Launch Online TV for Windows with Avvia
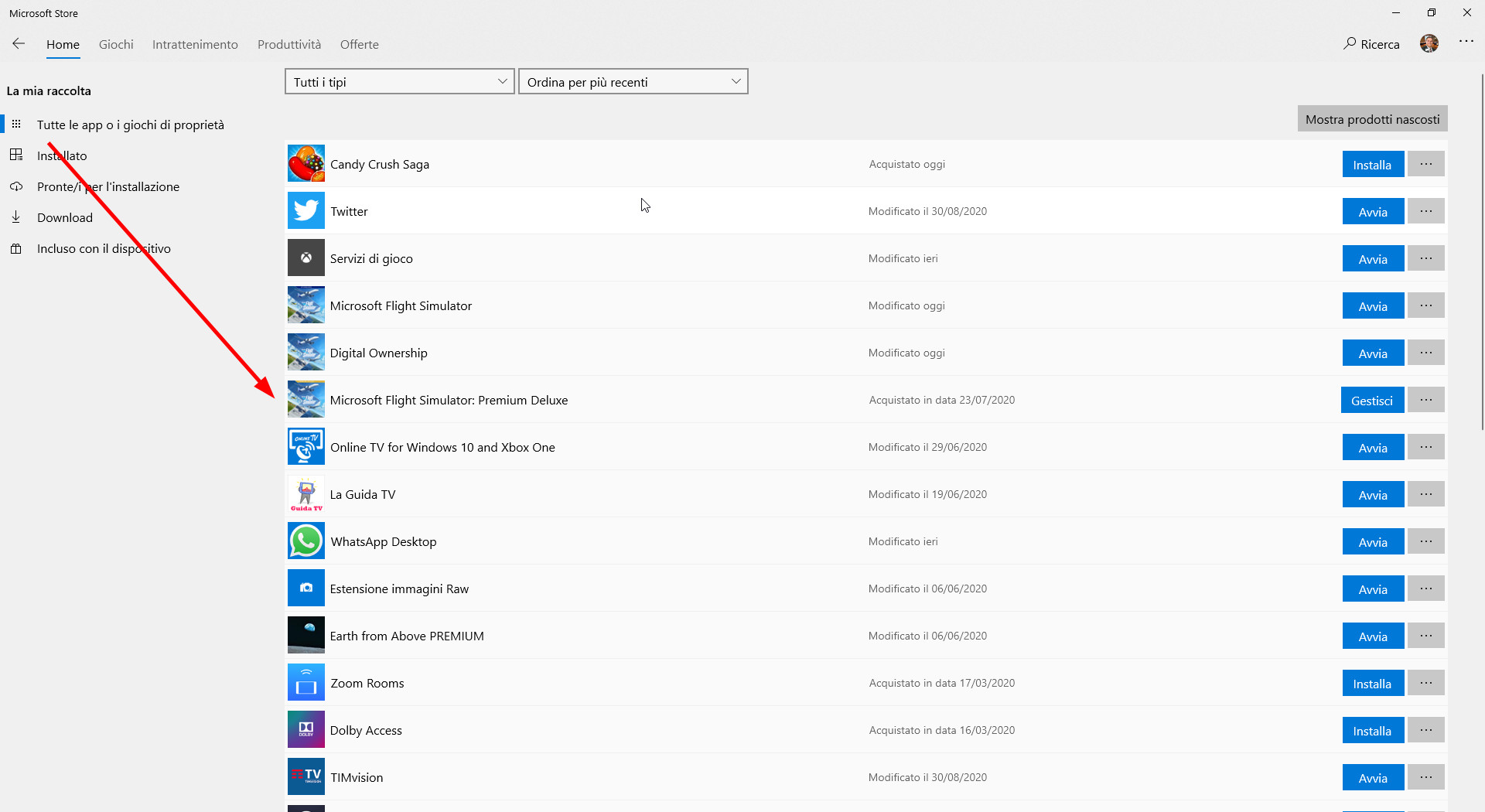The image size is (1485, 812). click(1373, 448)
